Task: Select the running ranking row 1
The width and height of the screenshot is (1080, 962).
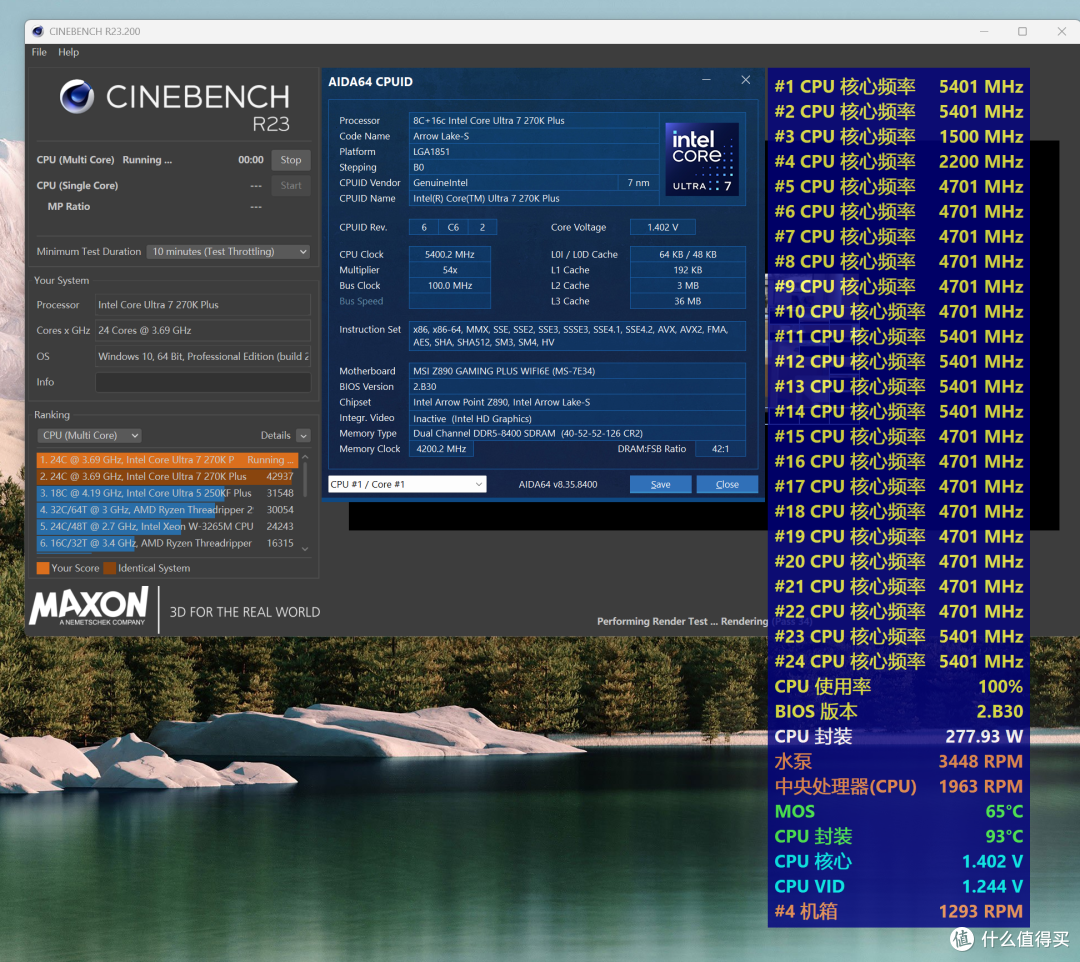Action: tap(167, 459)
